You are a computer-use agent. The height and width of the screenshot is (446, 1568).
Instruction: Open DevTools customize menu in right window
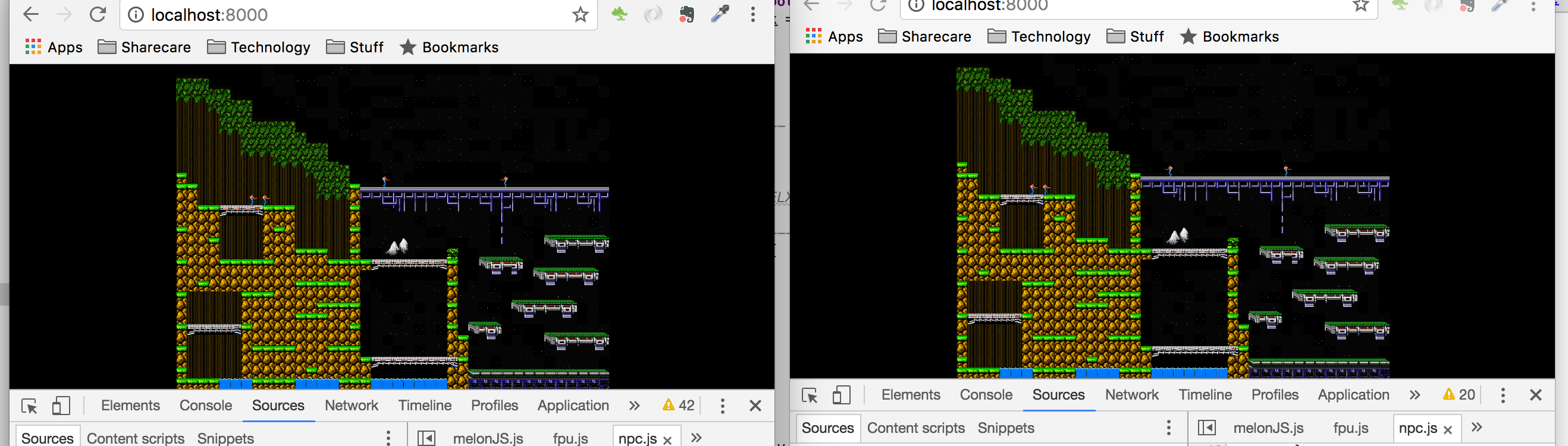1503,395
